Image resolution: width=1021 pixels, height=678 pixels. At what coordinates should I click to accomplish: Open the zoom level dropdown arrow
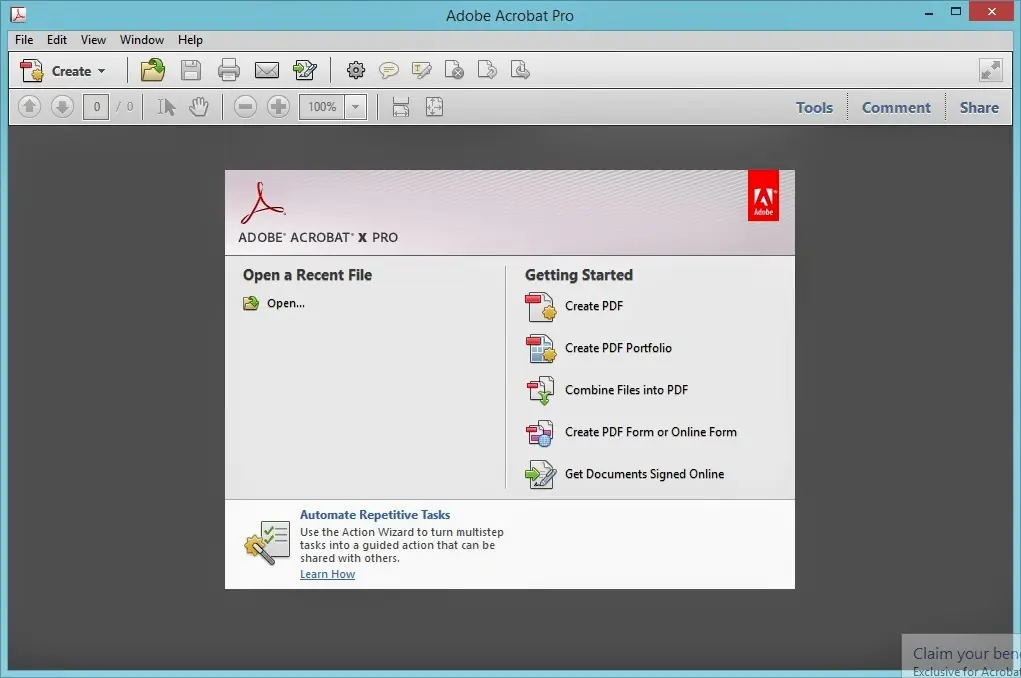356,107
